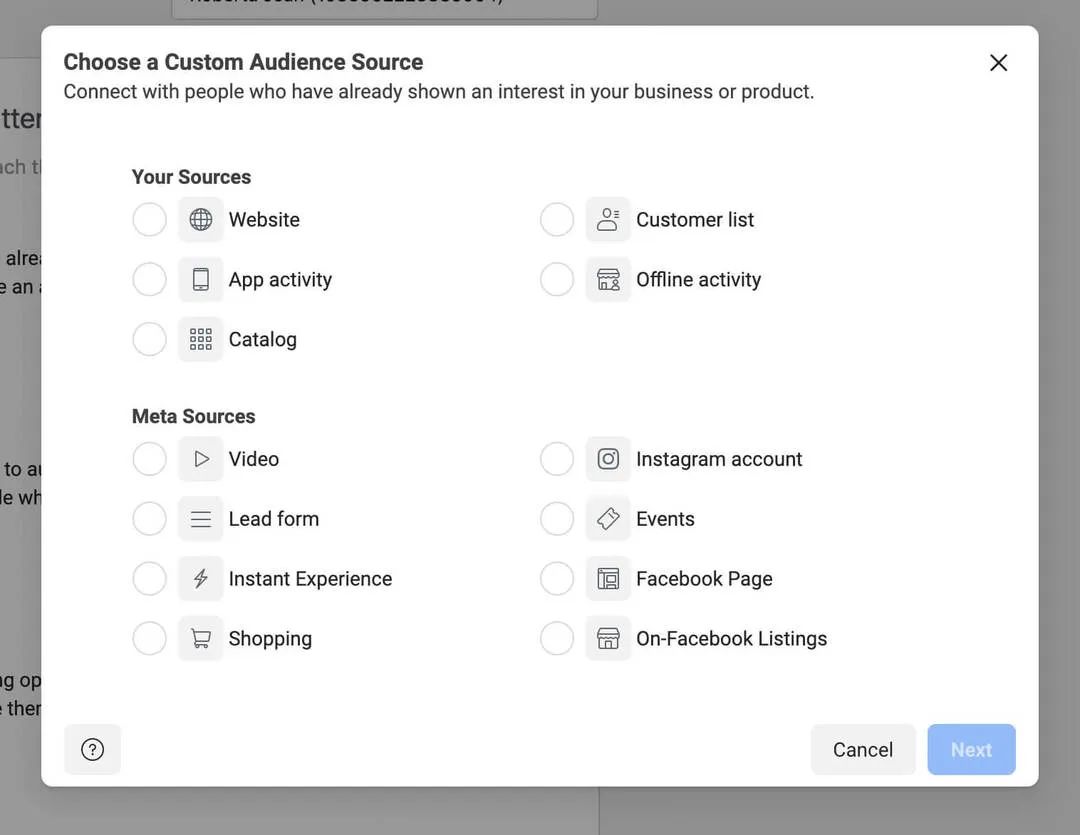Image resolution: width=1080 pixels, height=835 pixels.
Task: Click the 'Catalog' label text
Action: point(262,339)
